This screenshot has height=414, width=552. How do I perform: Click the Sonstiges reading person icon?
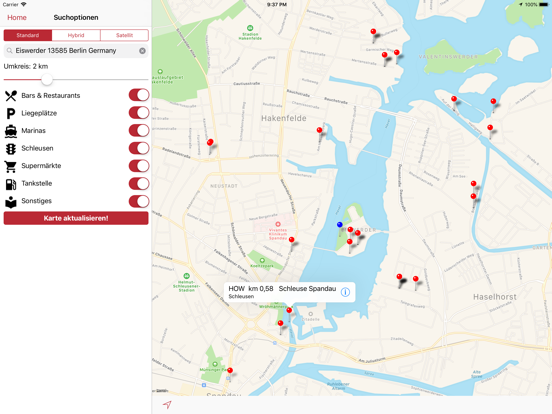pyautogui.click(x=11, y=202)
